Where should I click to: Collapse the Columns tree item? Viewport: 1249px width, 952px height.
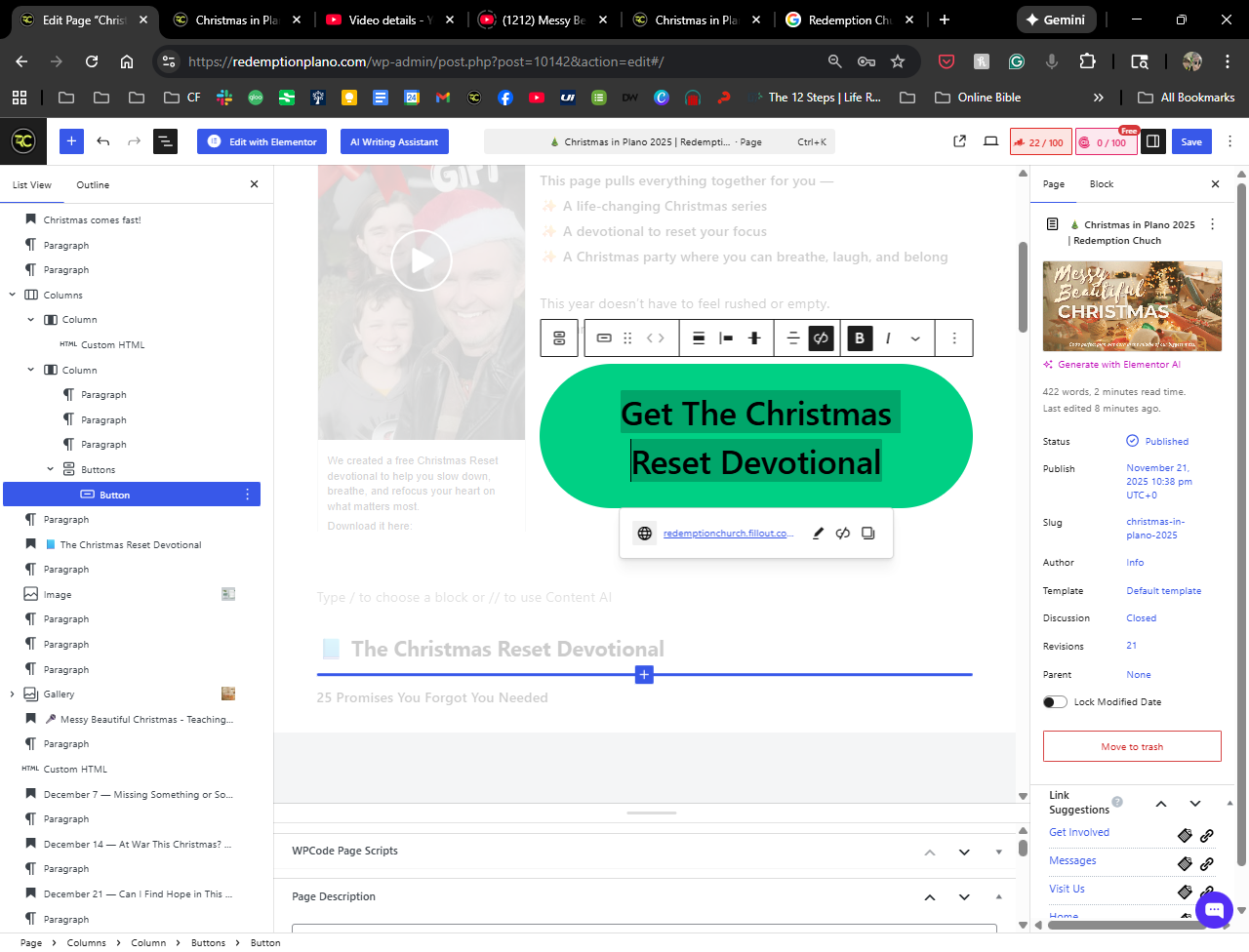click(13, 295)
